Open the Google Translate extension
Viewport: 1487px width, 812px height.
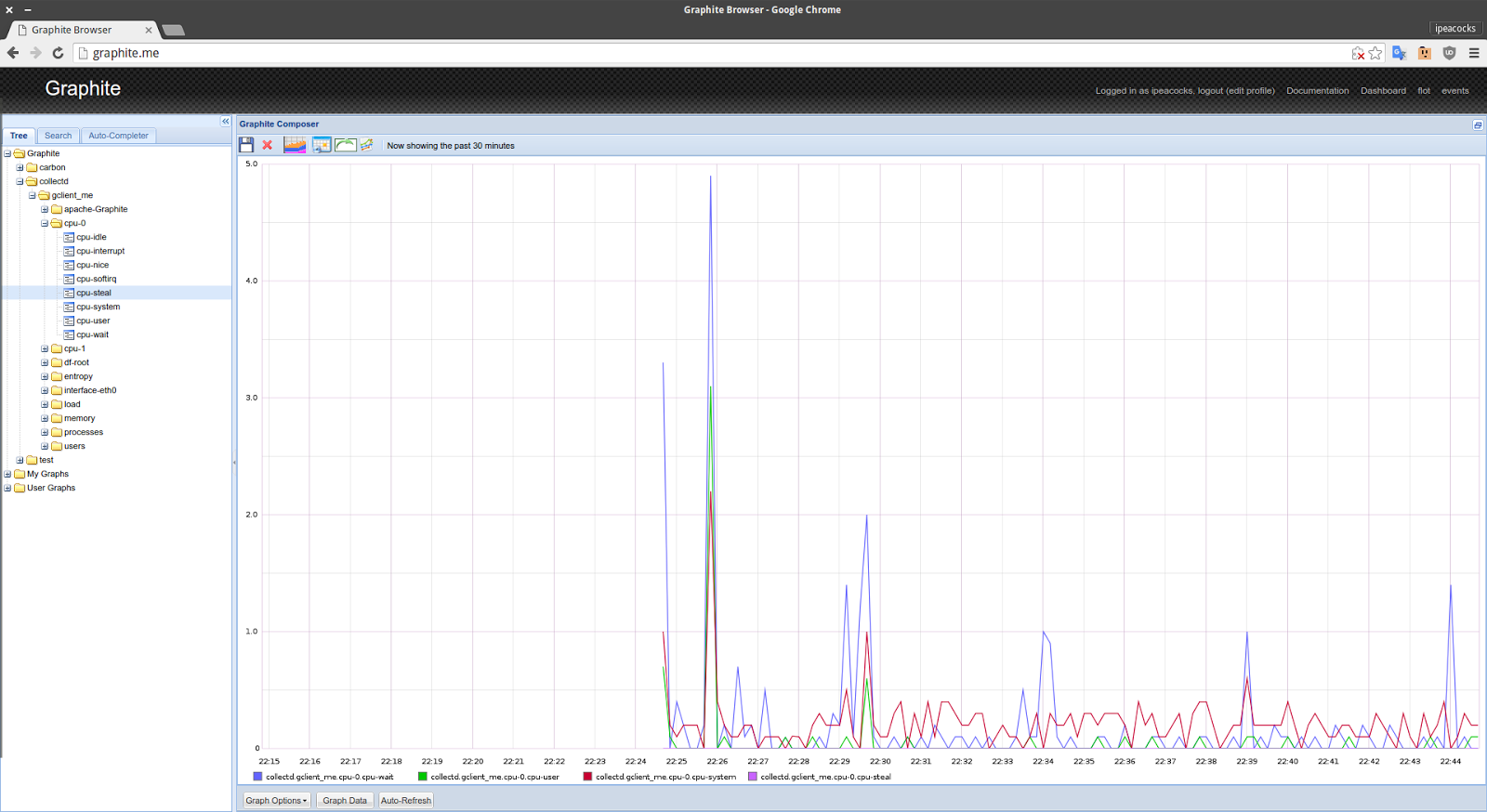[1400, 53]
